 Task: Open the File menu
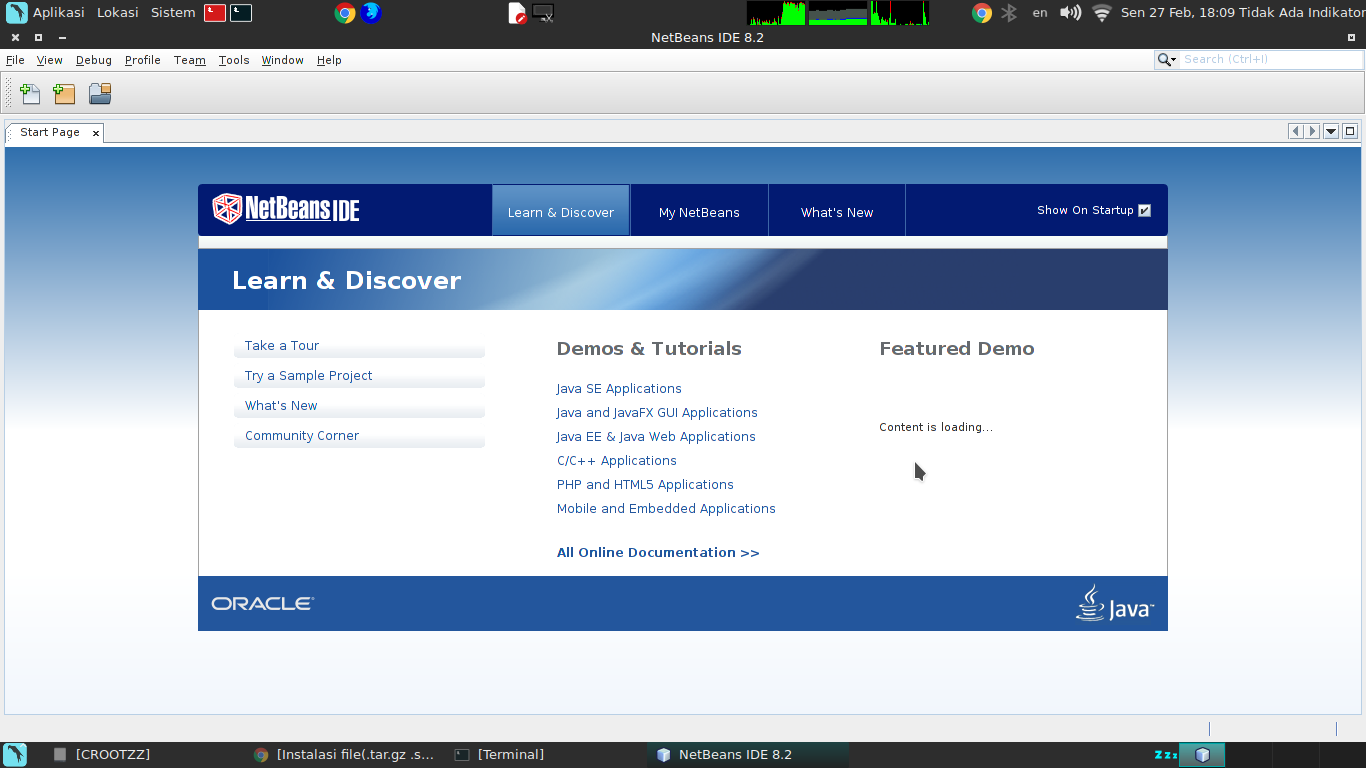coord(15,60)
